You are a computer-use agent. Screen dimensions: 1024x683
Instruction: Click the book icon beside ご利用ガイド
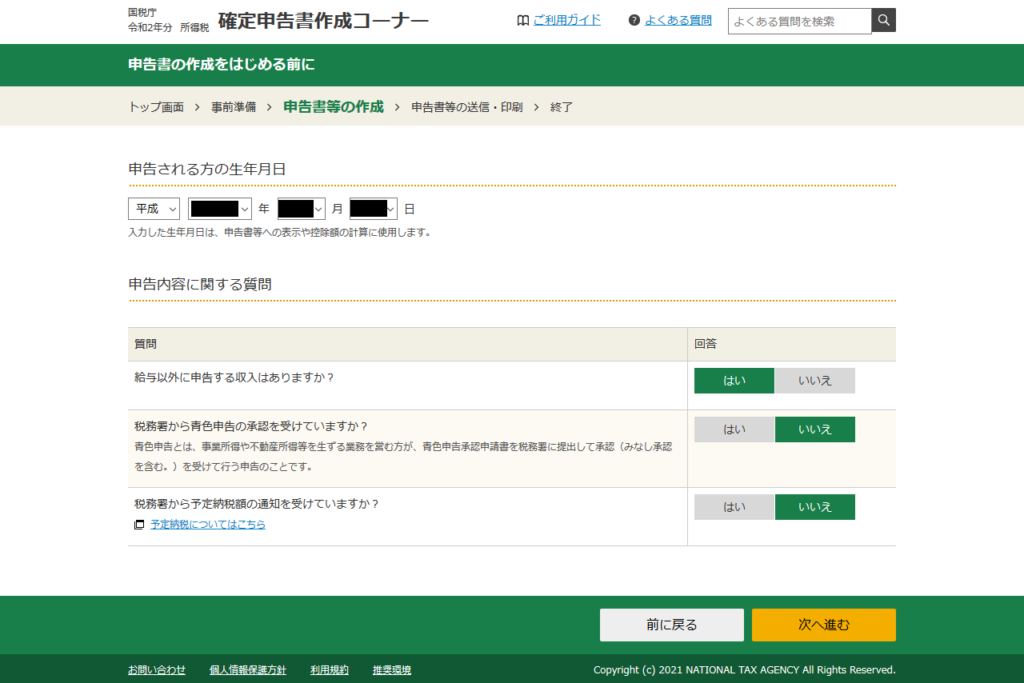click(523, 21)
